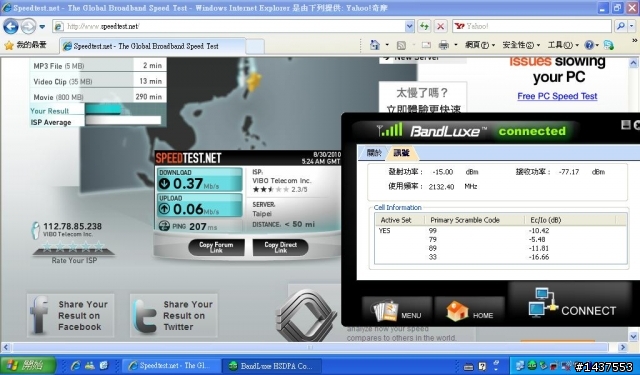Click the IE Forward arrow button
This screenshot has width=640, height=375.
click(28, 27)
